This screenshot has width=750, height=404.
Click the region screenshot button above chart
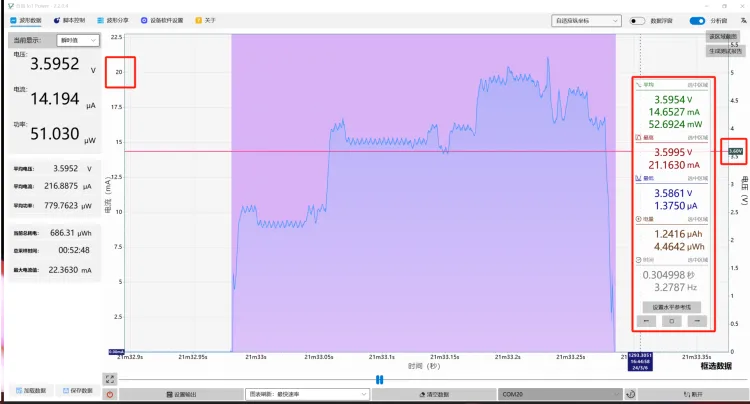(723, 36)
